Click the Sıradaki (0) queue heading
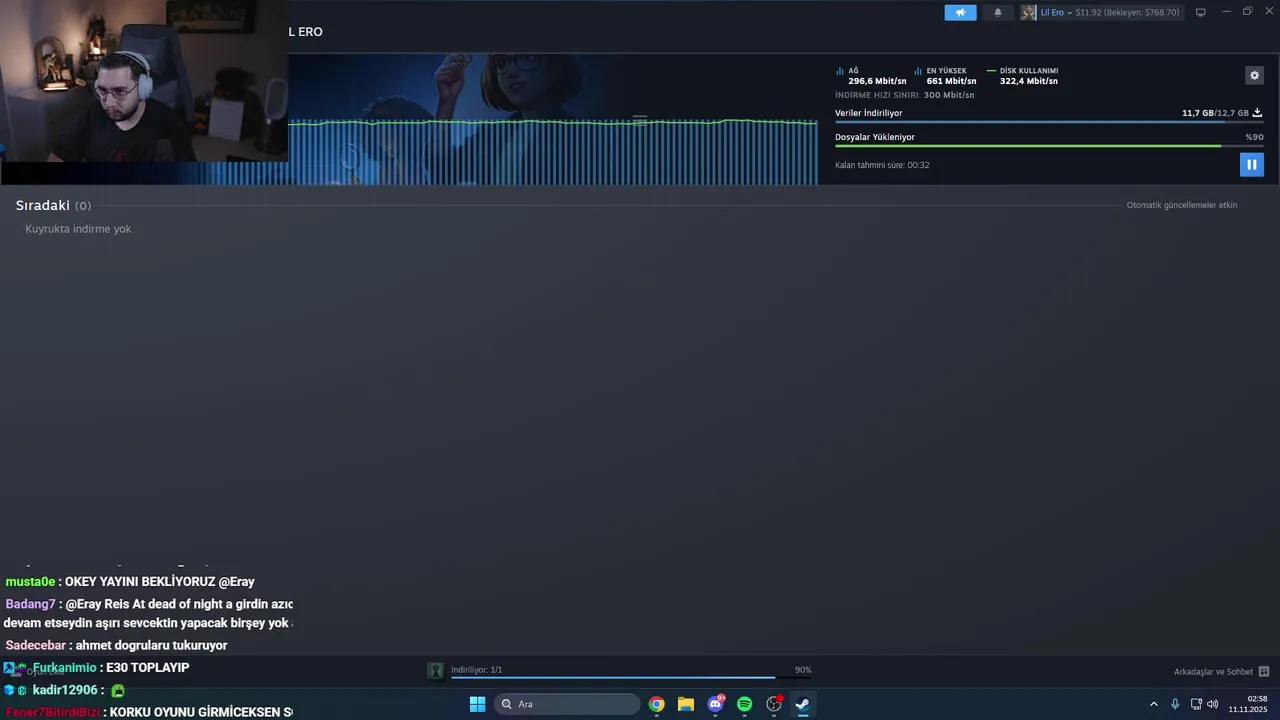This screenshot has width=1280, height=720. (x=53, y=205)
